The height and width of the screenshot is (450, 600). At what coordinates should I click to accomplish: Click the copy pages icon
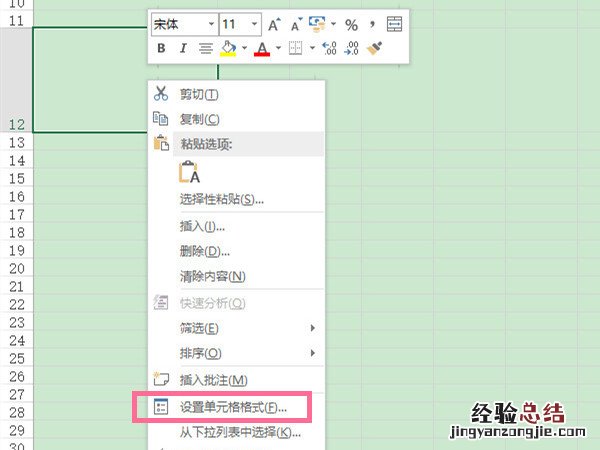pos(161,119)
